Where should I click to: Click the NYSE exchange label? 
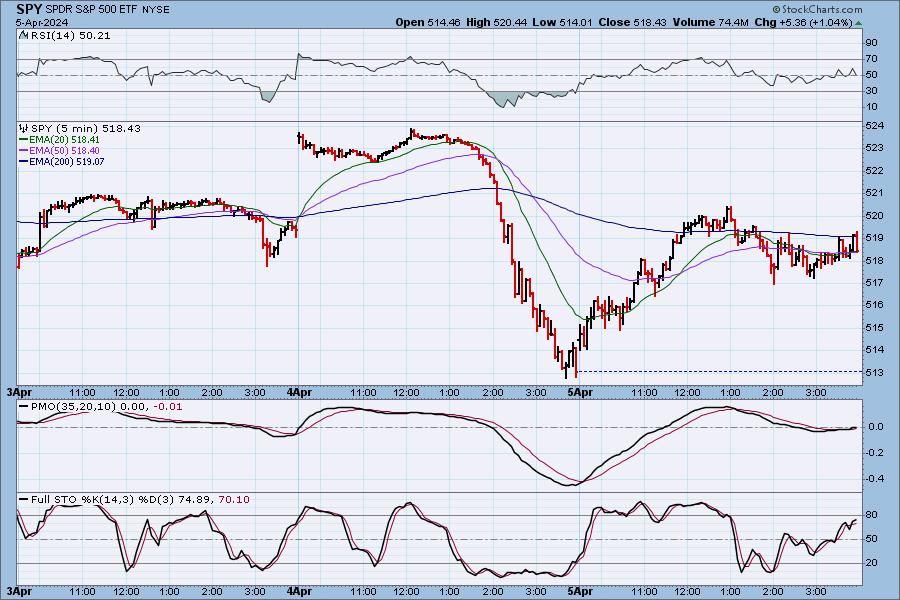tap(156, 10)
